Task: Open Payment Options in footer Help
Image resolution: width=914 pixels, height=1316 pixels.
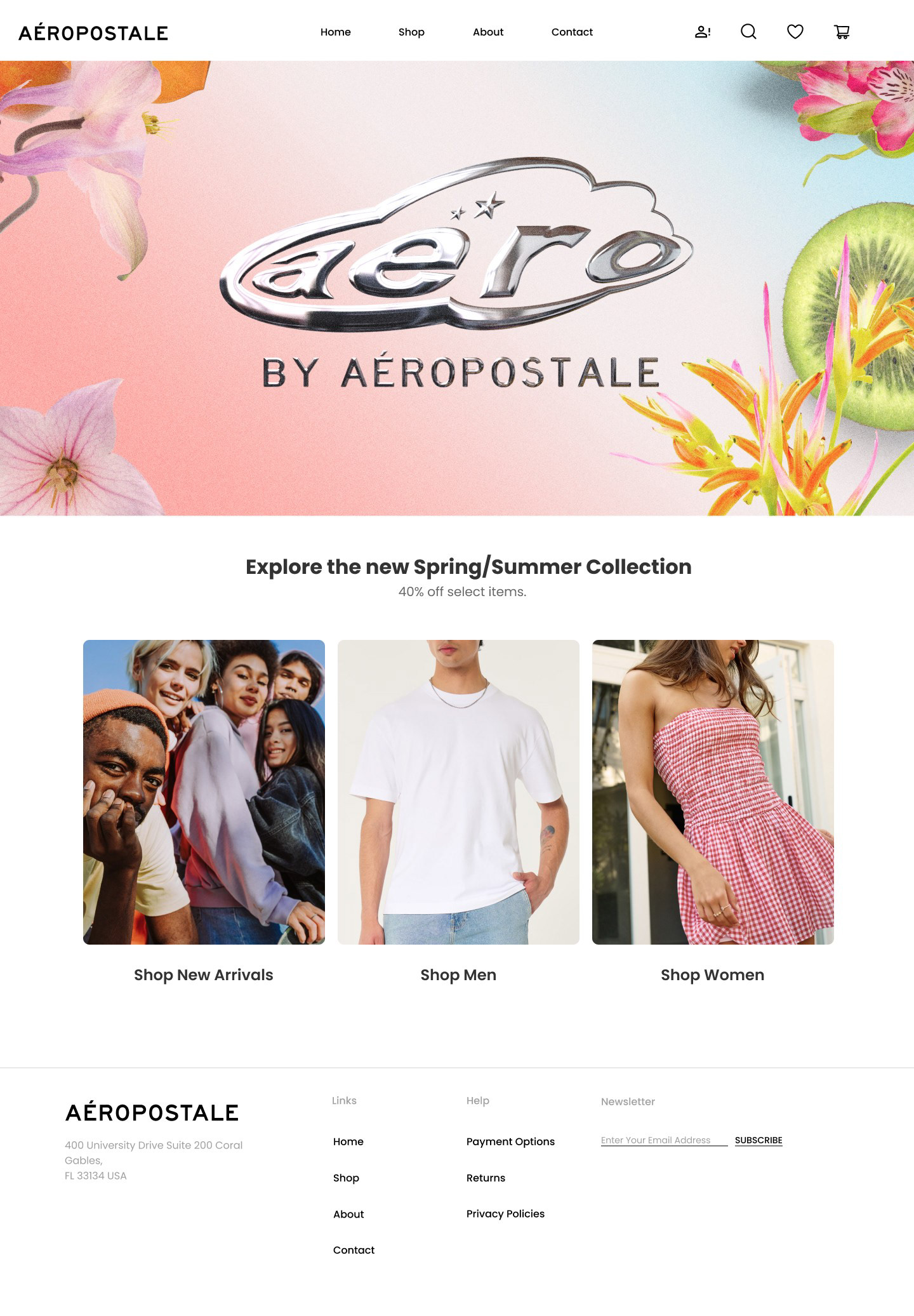Action: 510,1141
